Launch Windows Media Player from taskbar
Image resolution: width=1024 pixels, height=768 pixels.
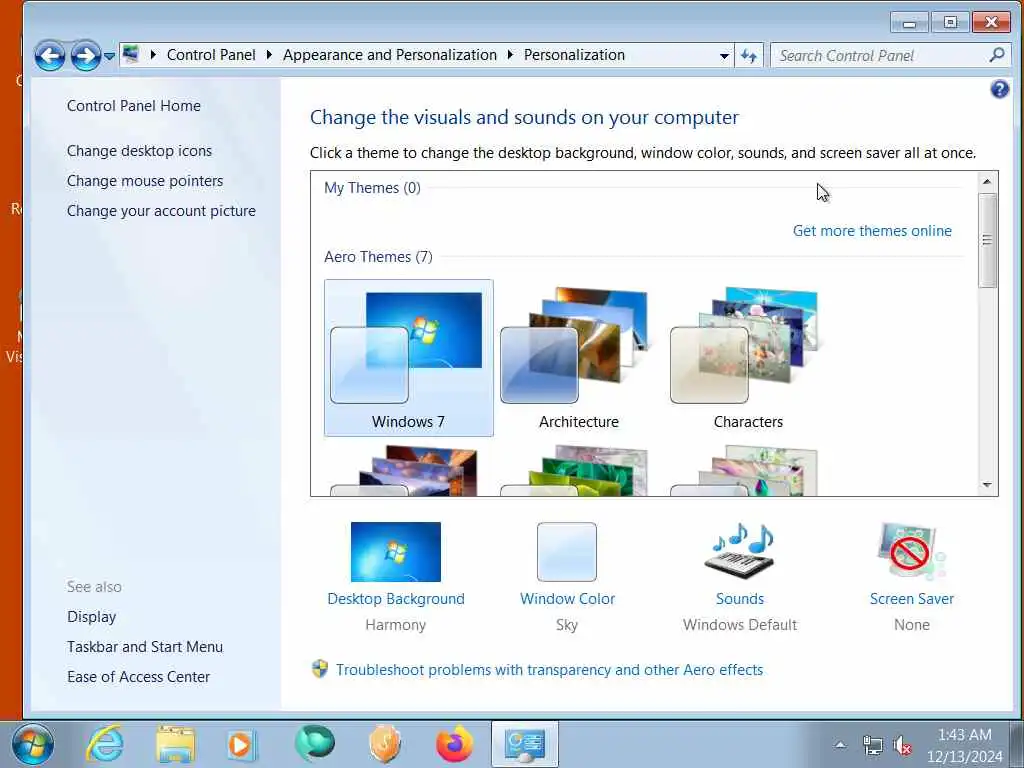tap(242, 744)
